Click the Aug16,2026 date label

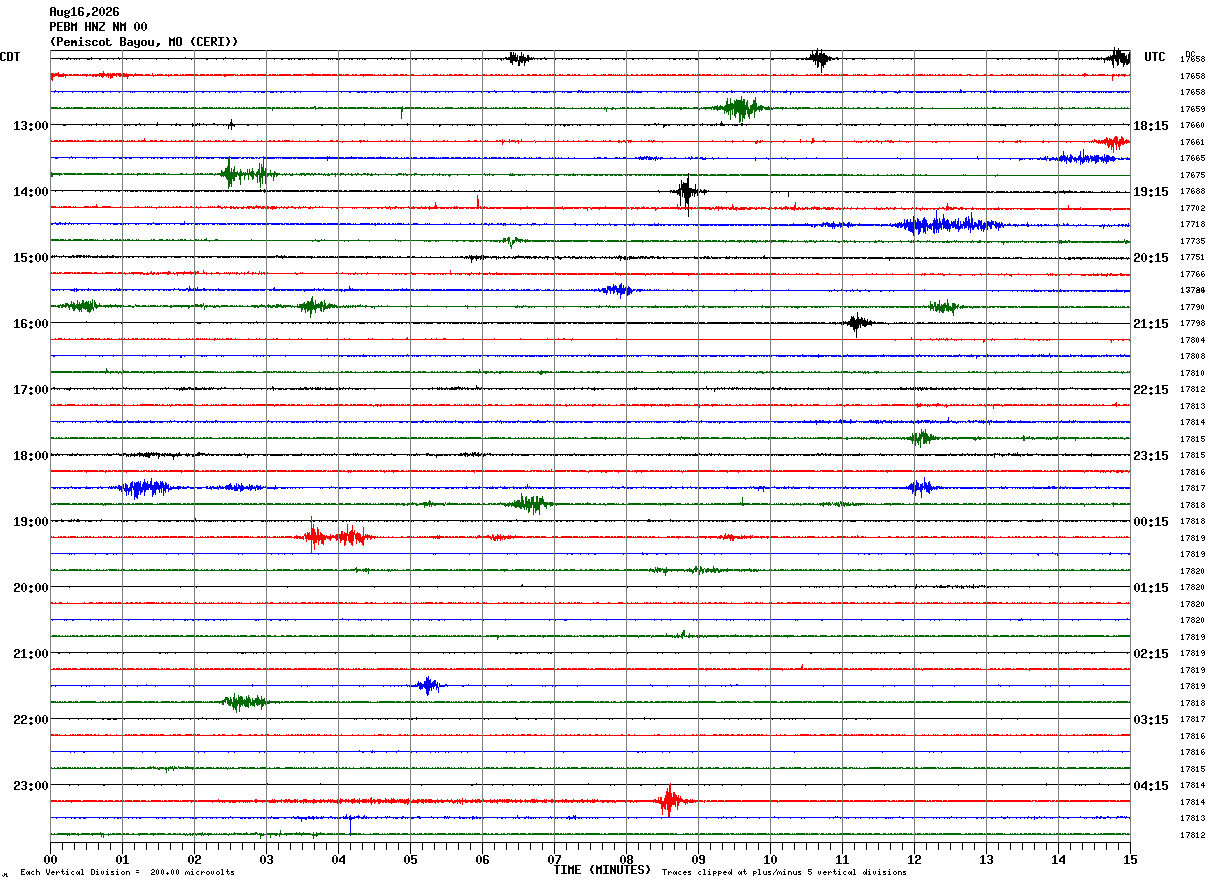coord(84,12)
